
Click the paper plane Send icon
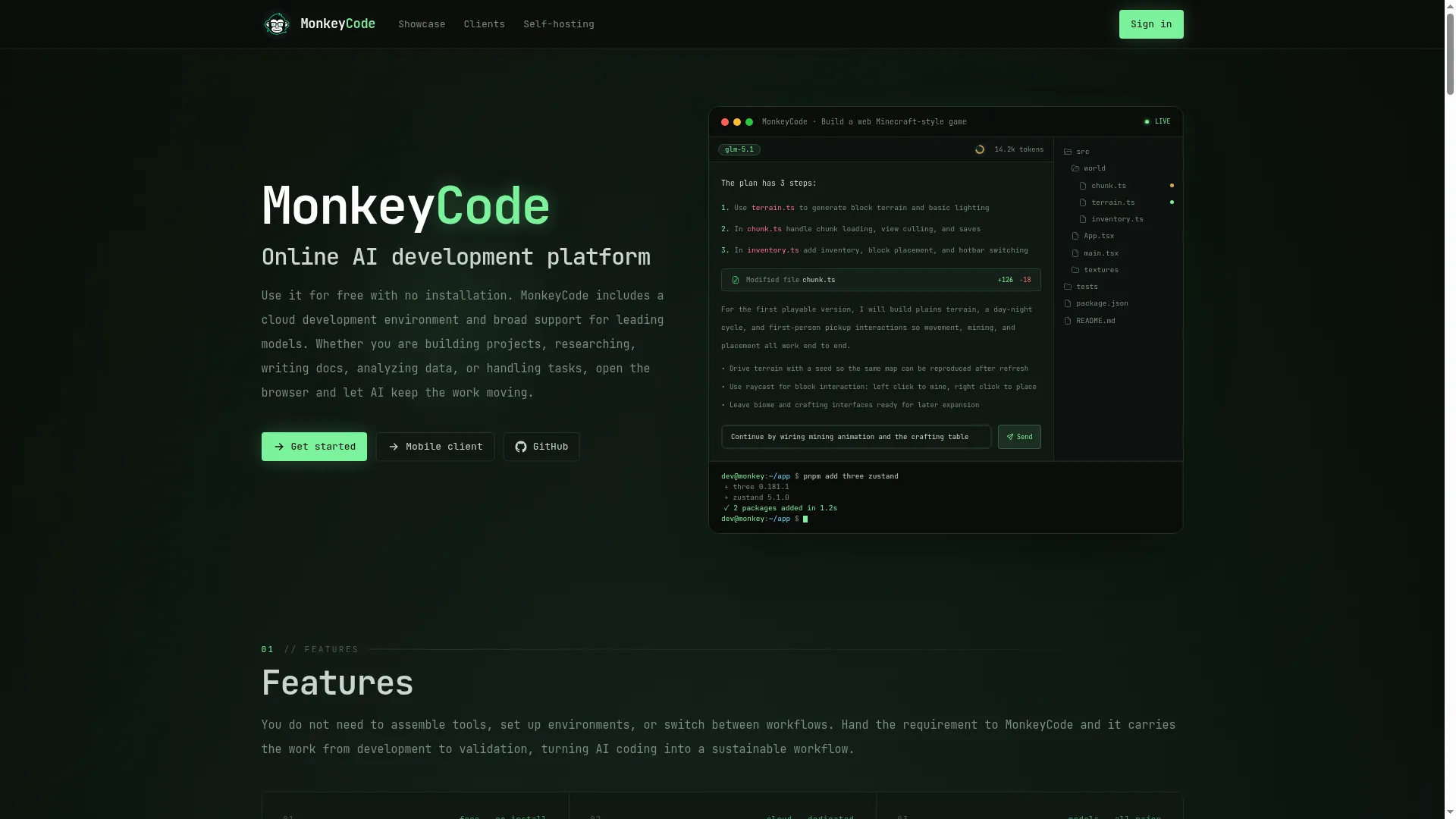click(x=1009, y=437)
